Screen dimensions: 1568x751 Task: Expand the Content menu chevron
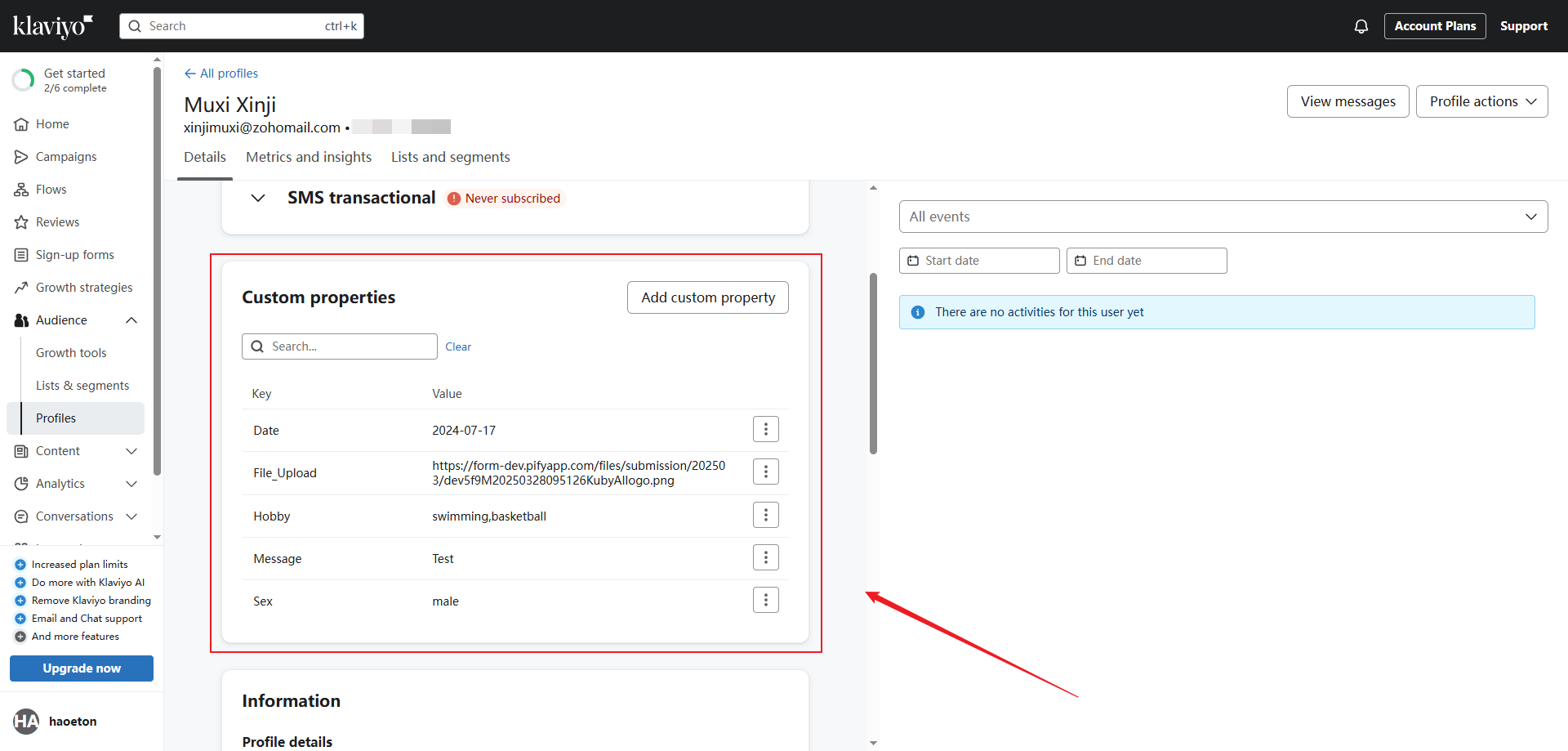(131, 451)
